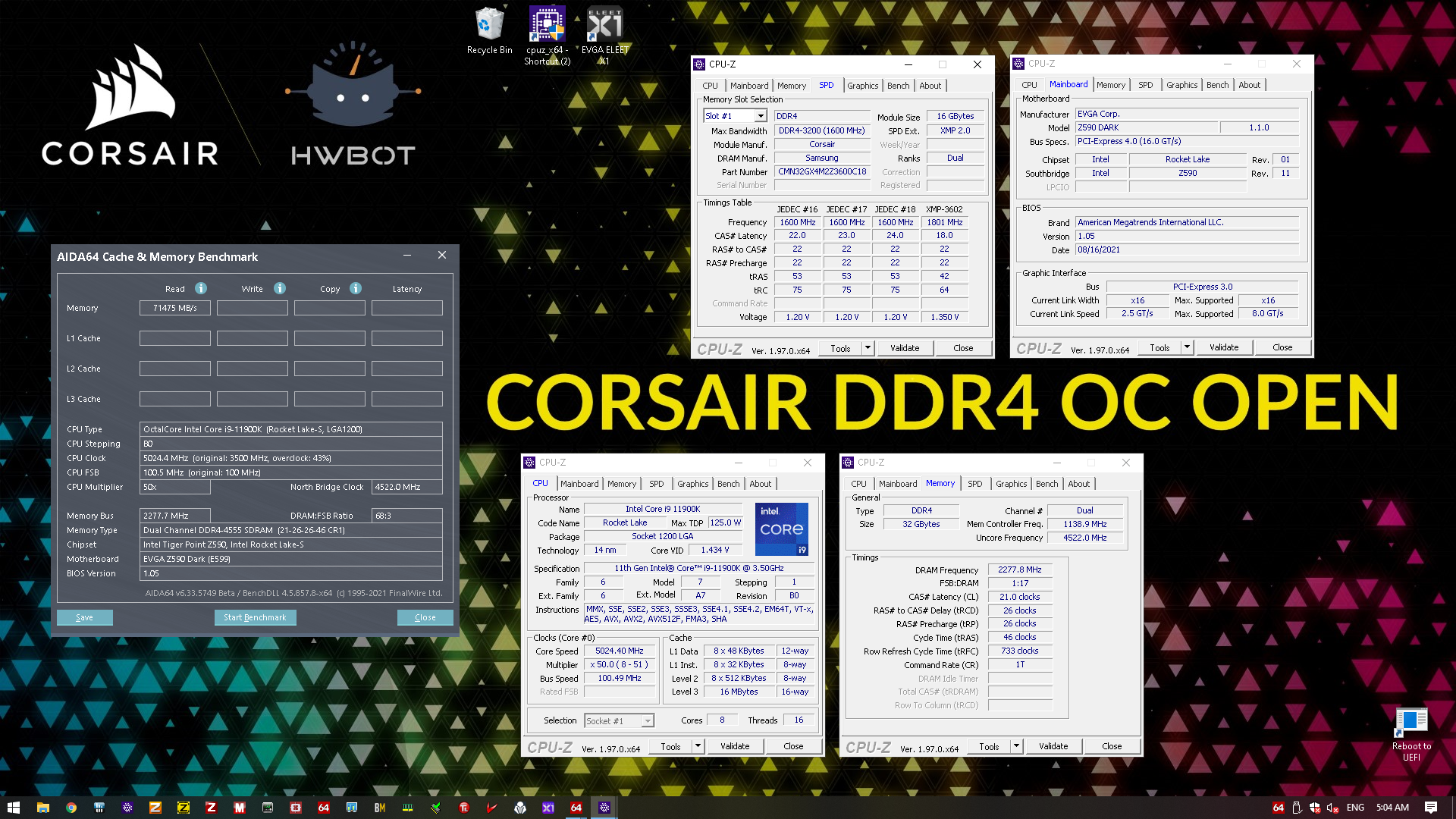Open File Explorer from the taskbar
1456x819 pixels.
[x=42, y=808]
